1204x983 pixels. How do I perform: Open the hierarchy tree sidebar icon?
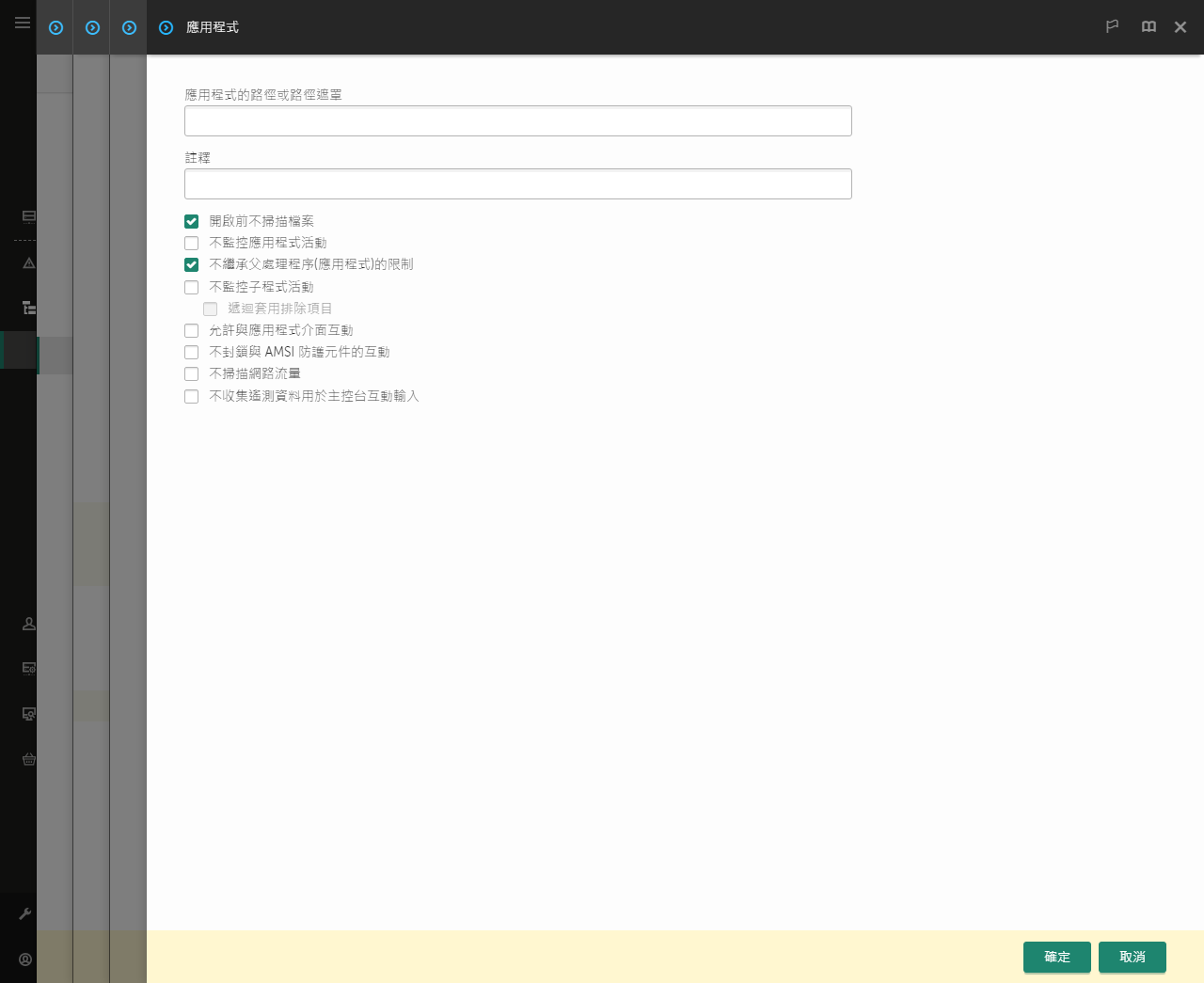point(29,308)
